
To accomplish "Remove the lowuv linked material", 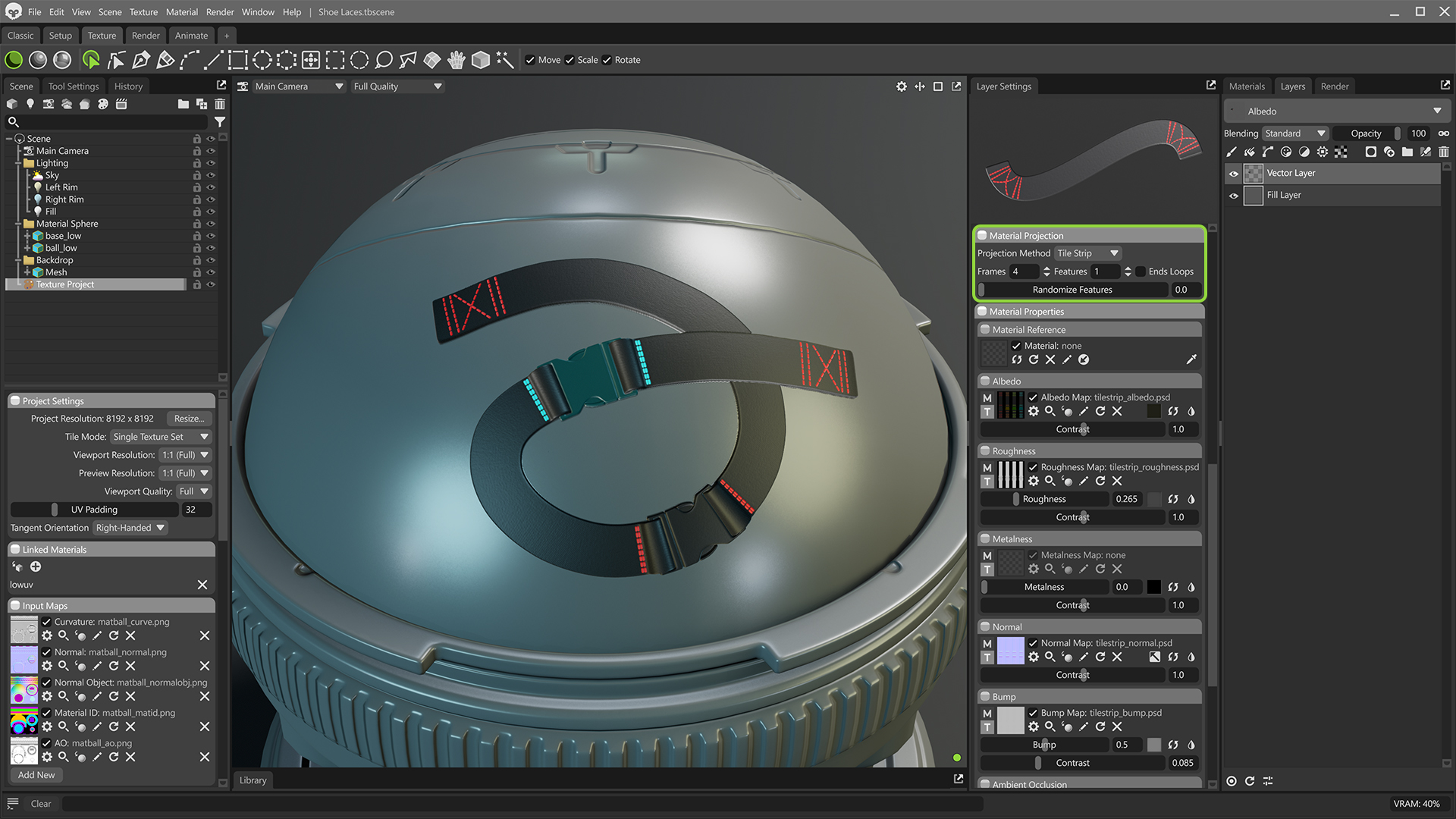I will (x=202, y=585).
